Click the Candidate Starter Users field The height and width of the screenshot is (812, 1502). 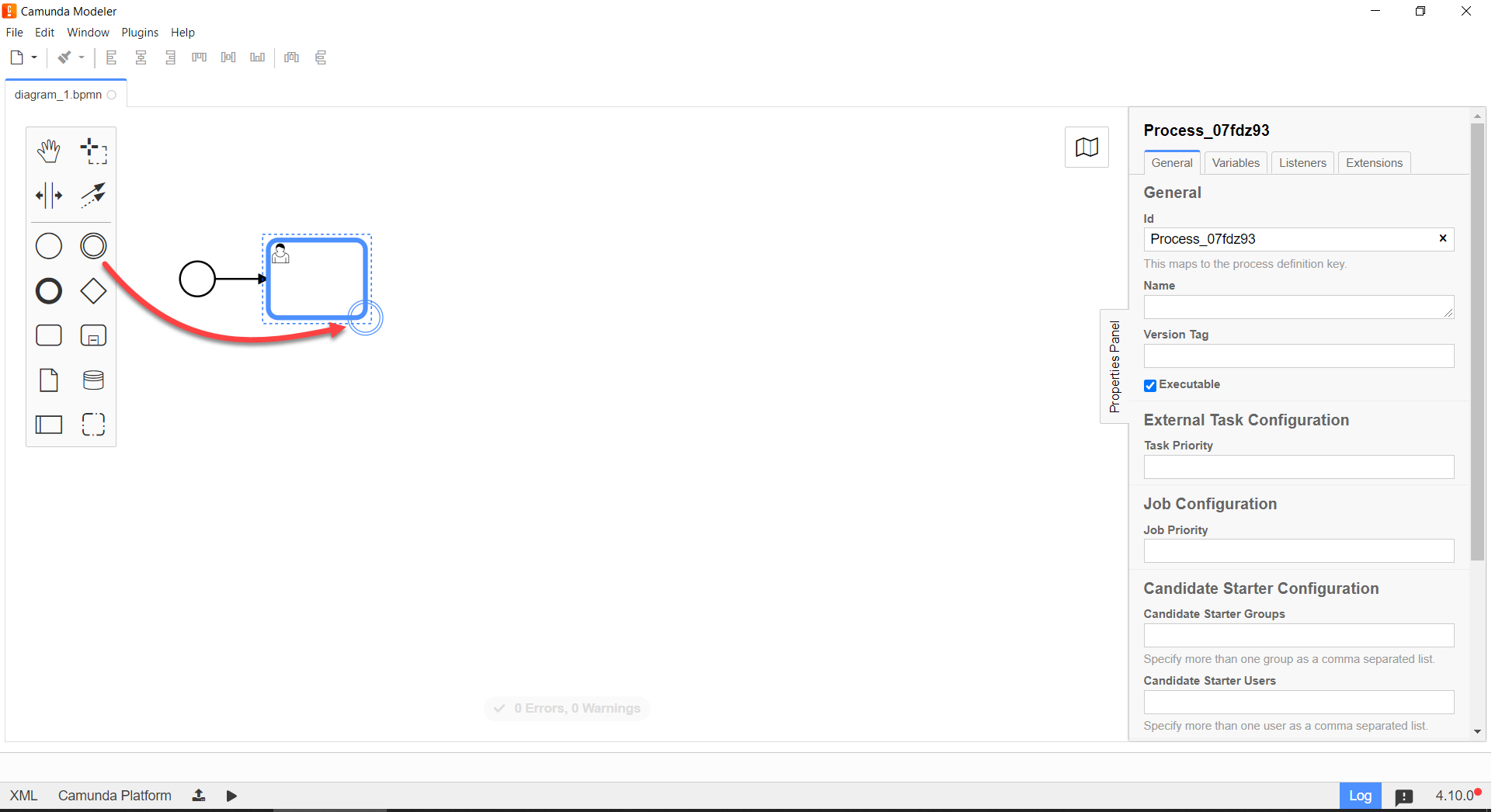tap(1299, 703)
